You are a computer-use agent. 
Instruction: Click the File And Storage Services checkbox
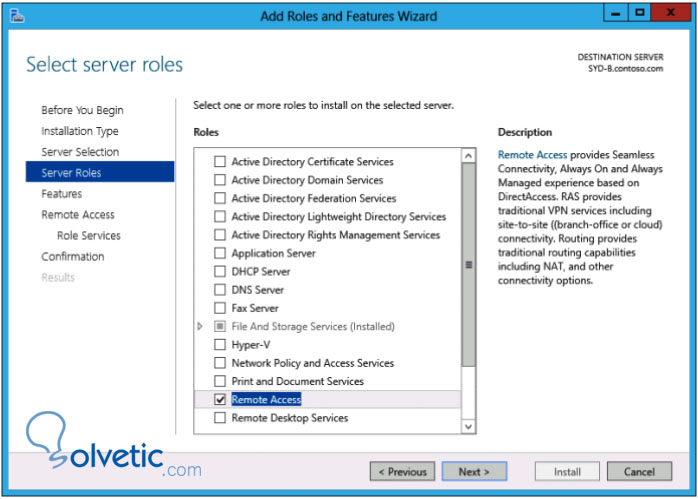click(x=220, y=326)
